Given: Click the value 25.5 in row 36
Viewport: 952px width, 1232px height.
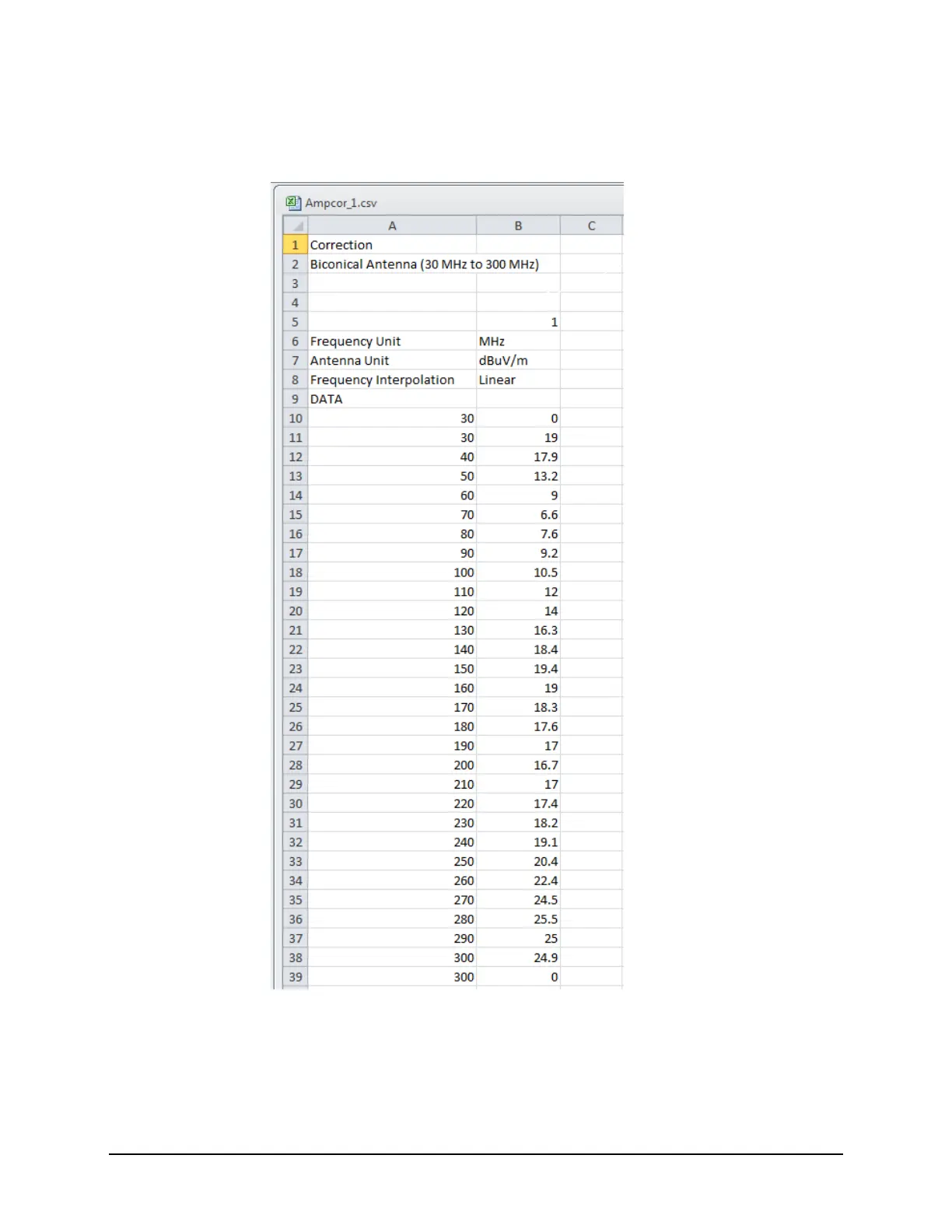Looking at the screenshot, I should coord(518,919).
